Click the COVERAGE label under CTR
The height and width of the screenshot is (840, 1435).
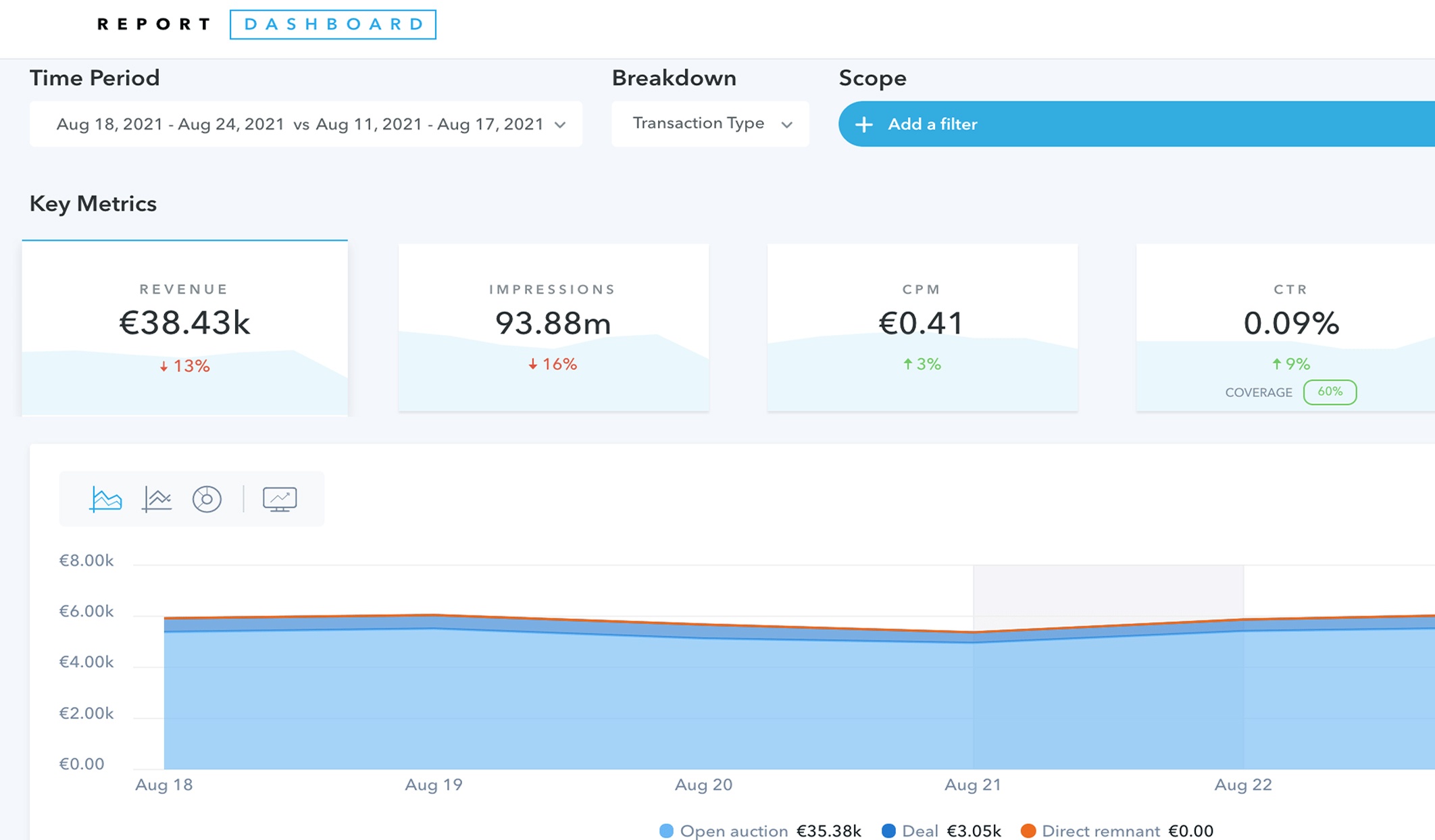point(1259,393)
